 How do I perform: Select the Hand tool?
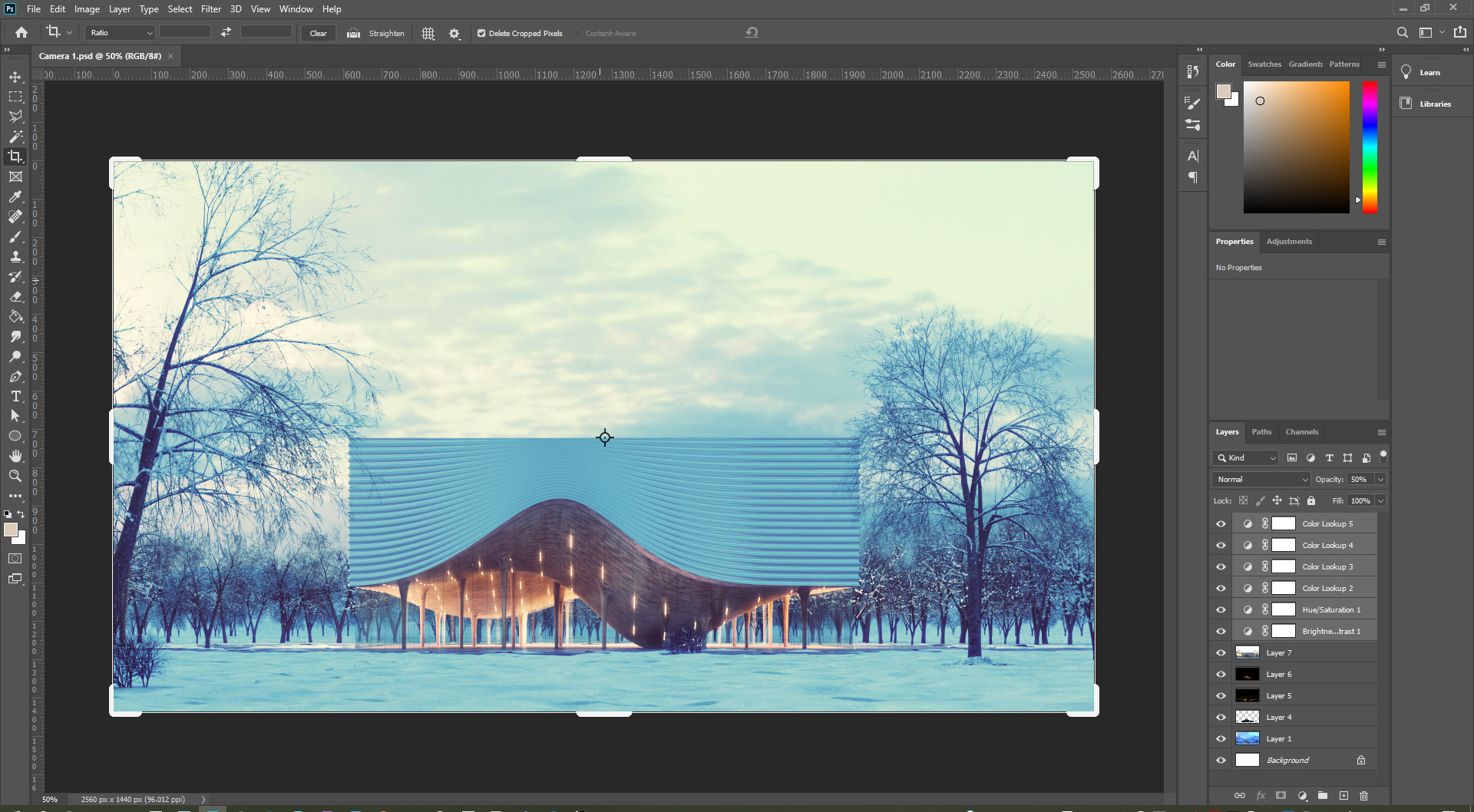[15, 456]
